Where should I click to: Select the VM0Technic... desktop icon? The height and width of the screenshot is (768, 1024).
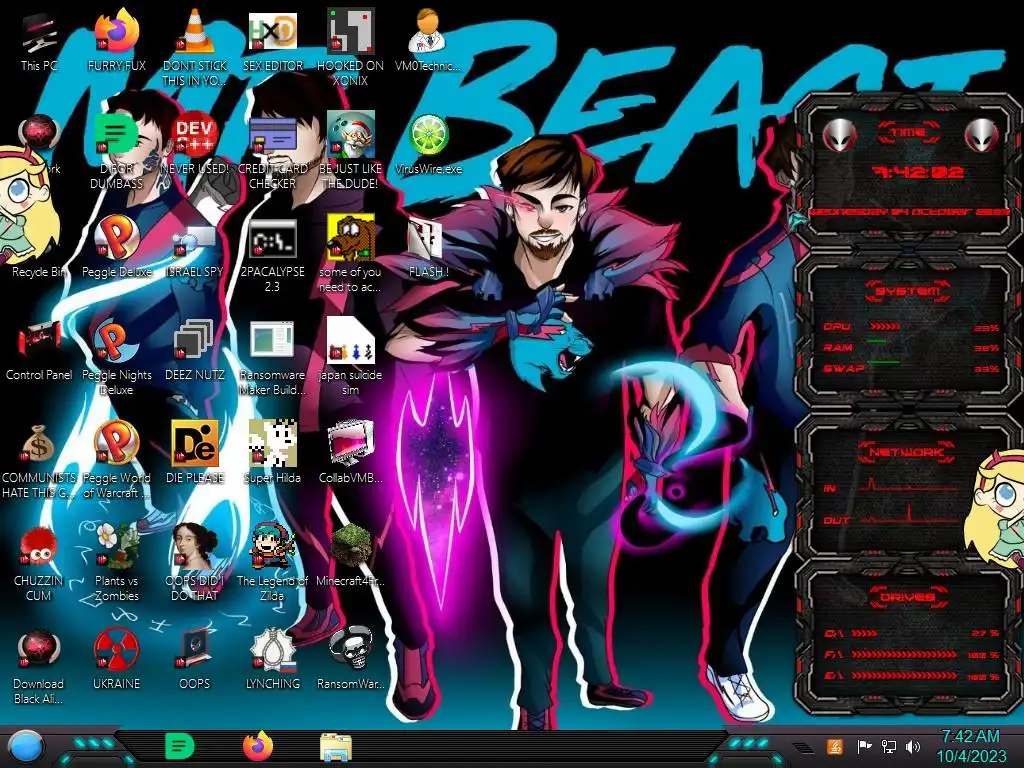pyautogui.click(x=428, y=40)
